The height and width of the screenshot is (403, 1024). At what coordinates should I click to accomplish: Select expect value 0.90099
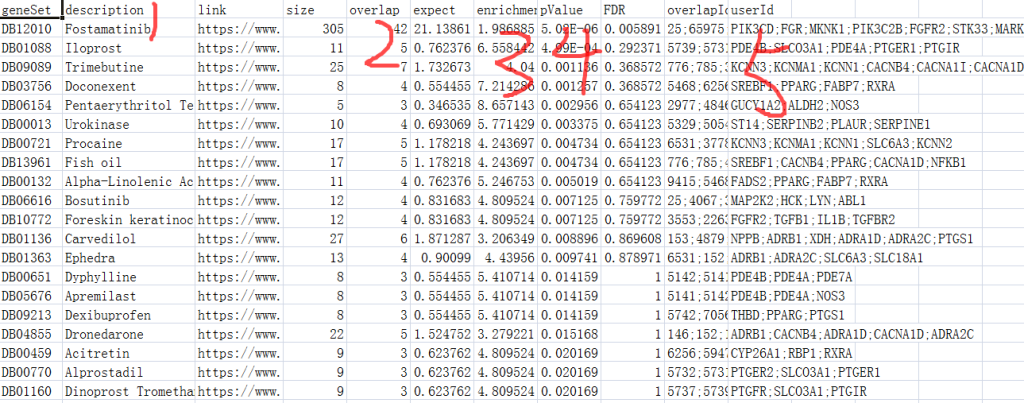(x=442, y=258)
